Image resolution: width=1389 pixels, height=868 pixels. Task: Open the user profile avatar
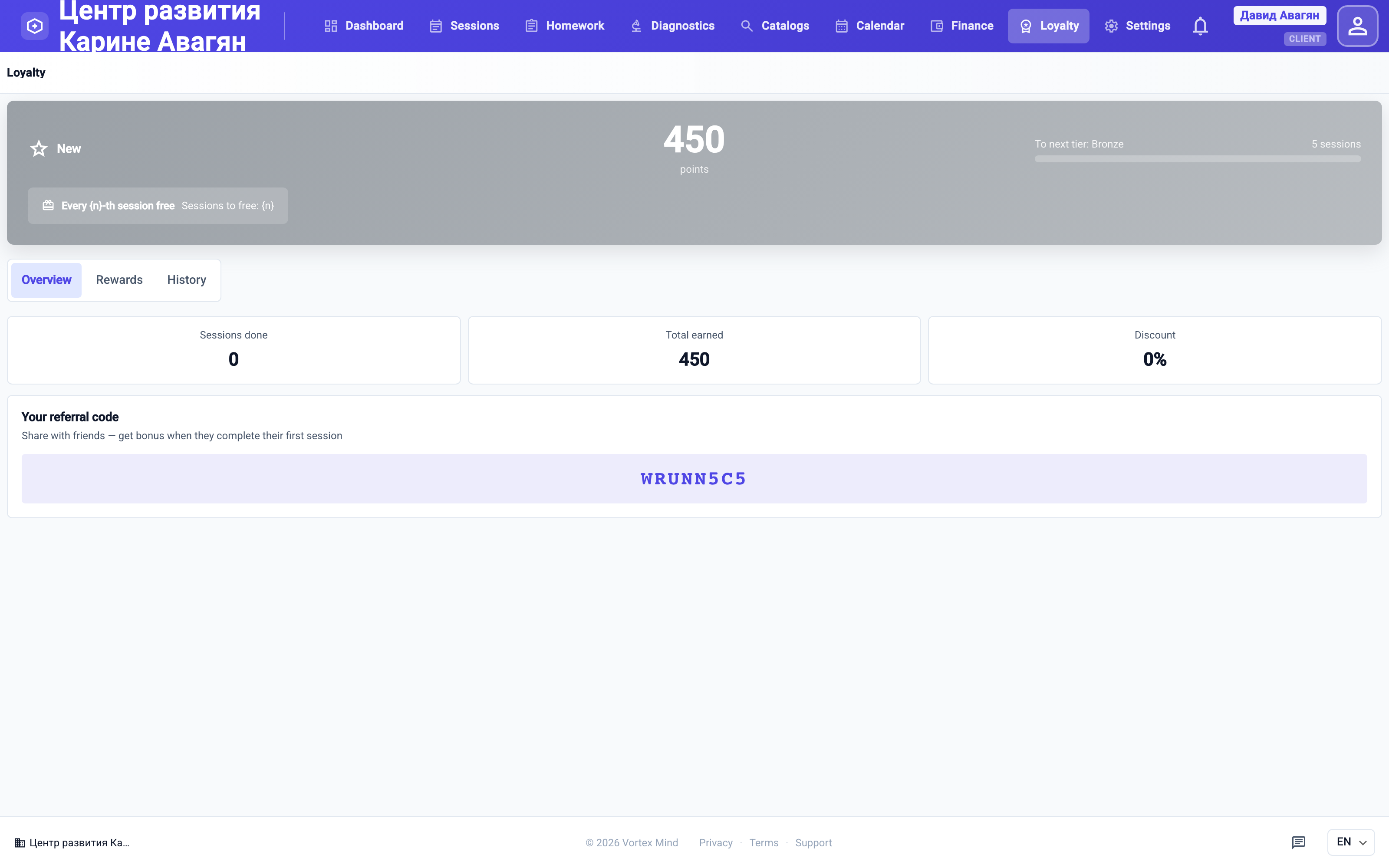tap(1357, 26)
